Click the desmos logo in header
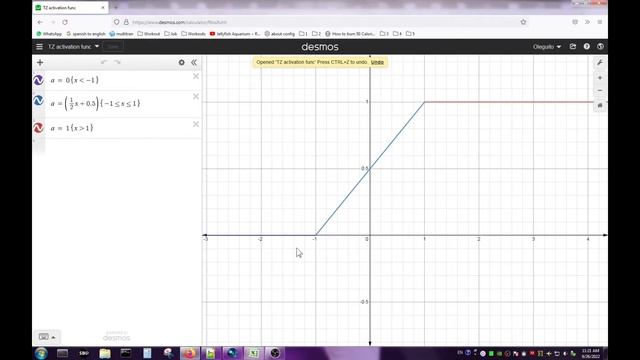The image size is (640, 360). tap(320, 47)
